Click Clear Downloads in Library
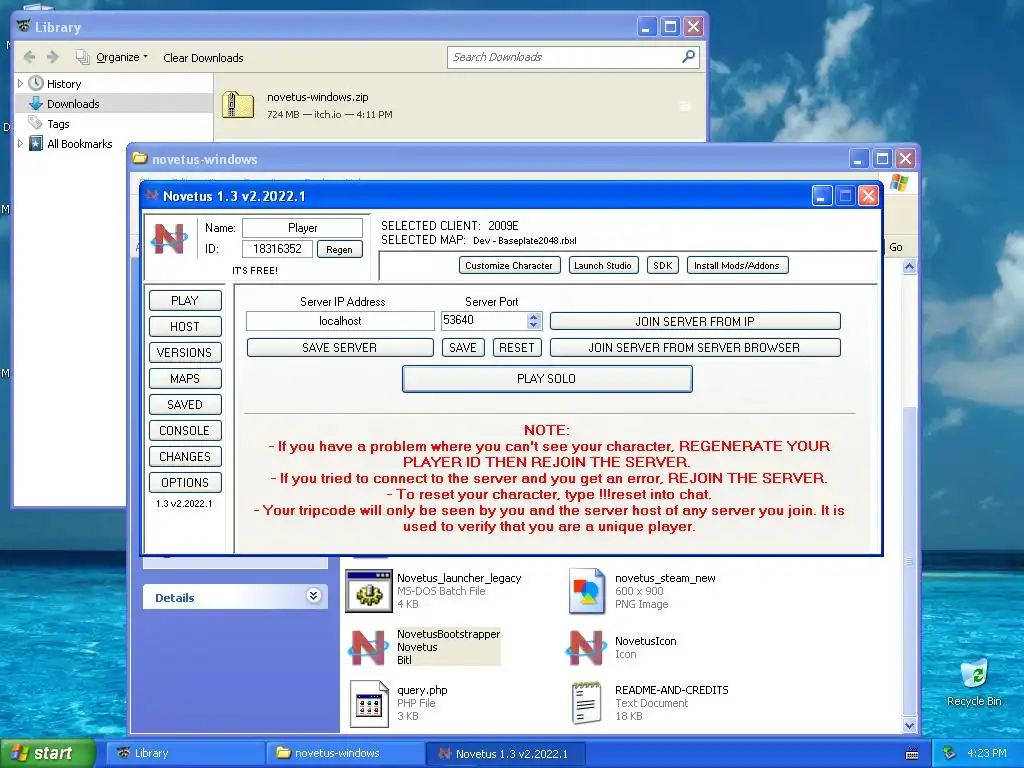The width and height of the screenshot is (1024, 768). [x=203, y=57]
